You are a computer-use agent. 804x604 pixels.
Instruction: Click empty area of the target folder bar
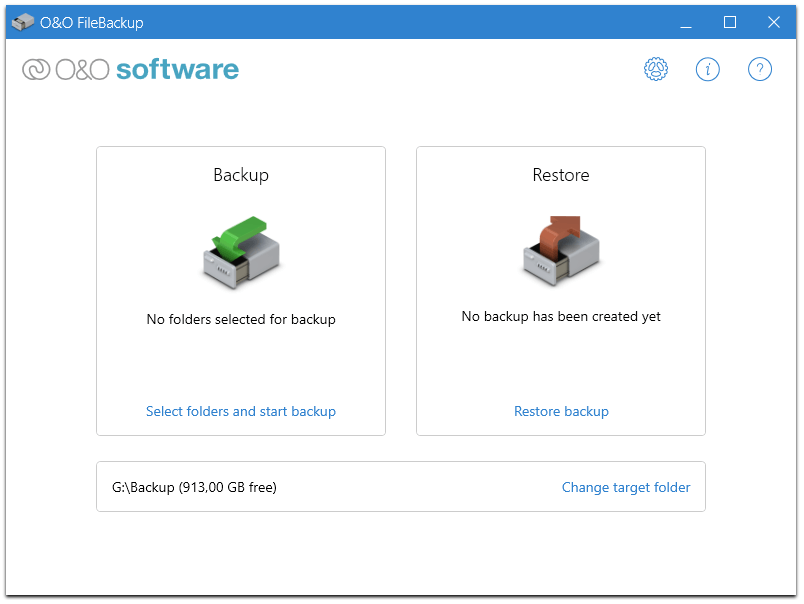420,487
